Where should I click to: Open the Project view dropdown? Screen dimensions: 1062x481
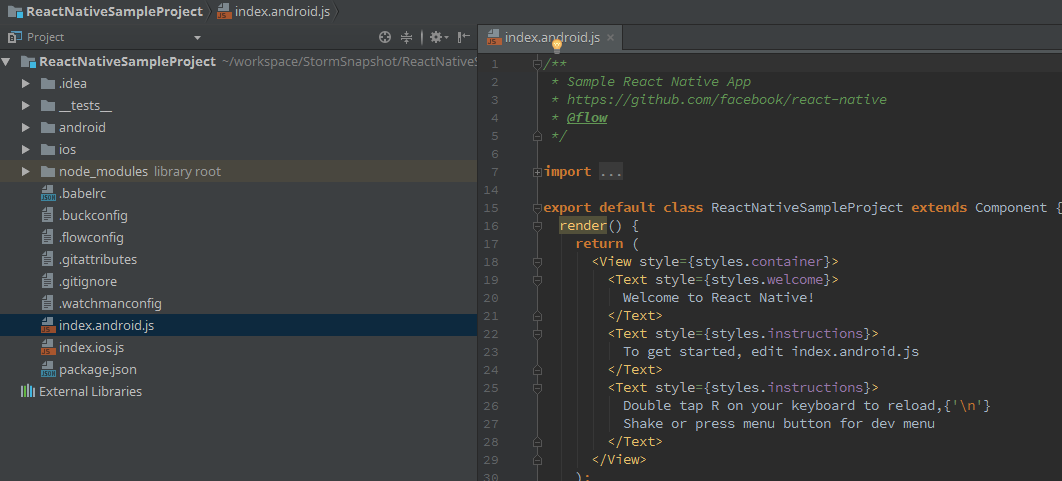pos(197,38)
